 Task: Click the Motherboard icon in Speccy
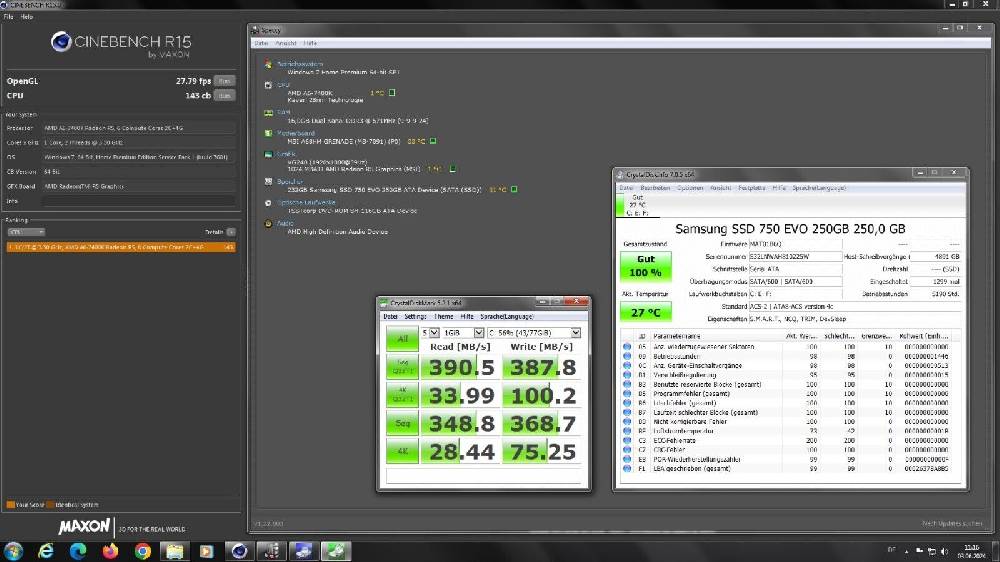tap(268, 133)
